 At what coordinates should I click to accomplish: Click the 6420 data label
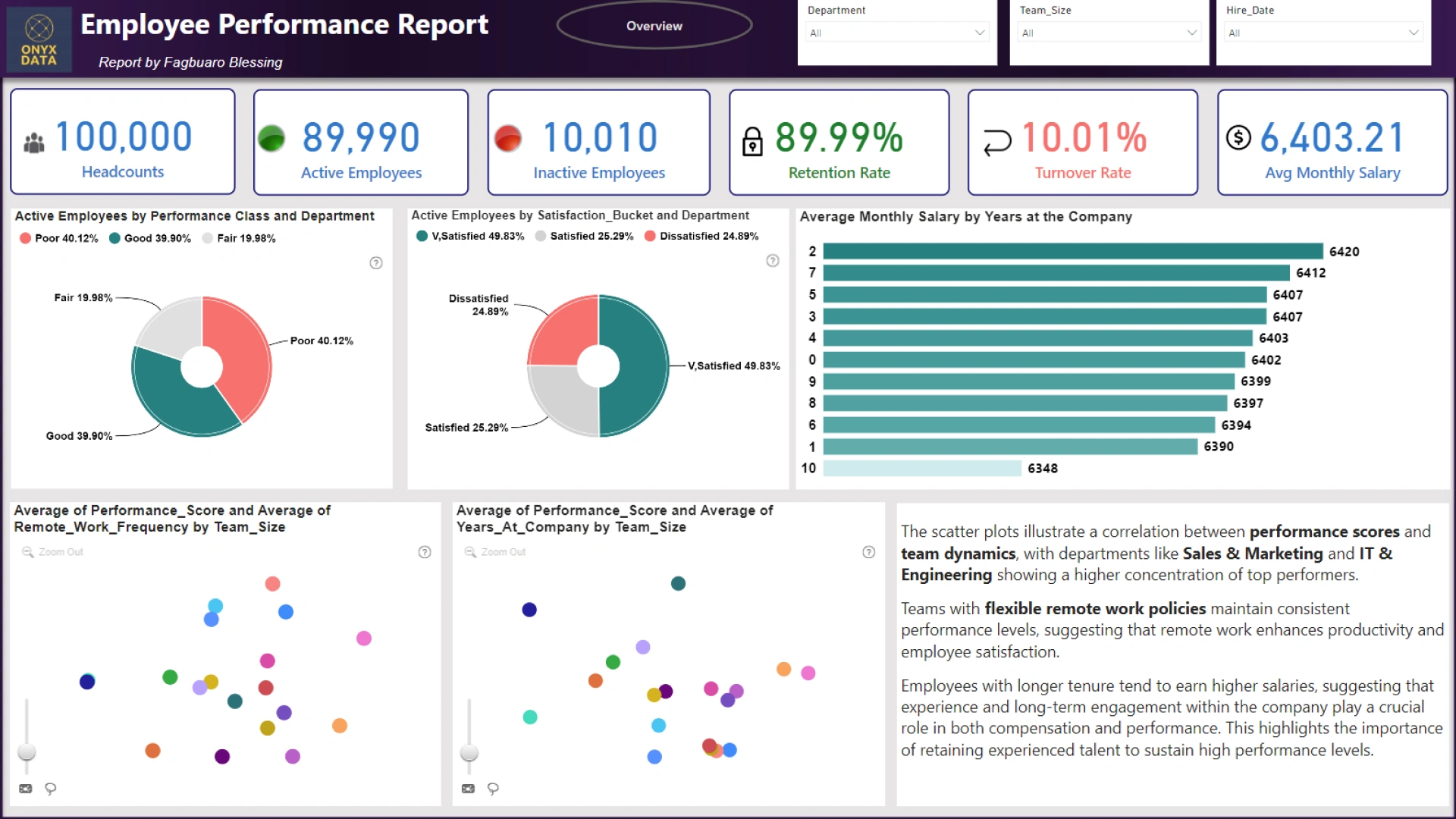[x=1344, y=252]
